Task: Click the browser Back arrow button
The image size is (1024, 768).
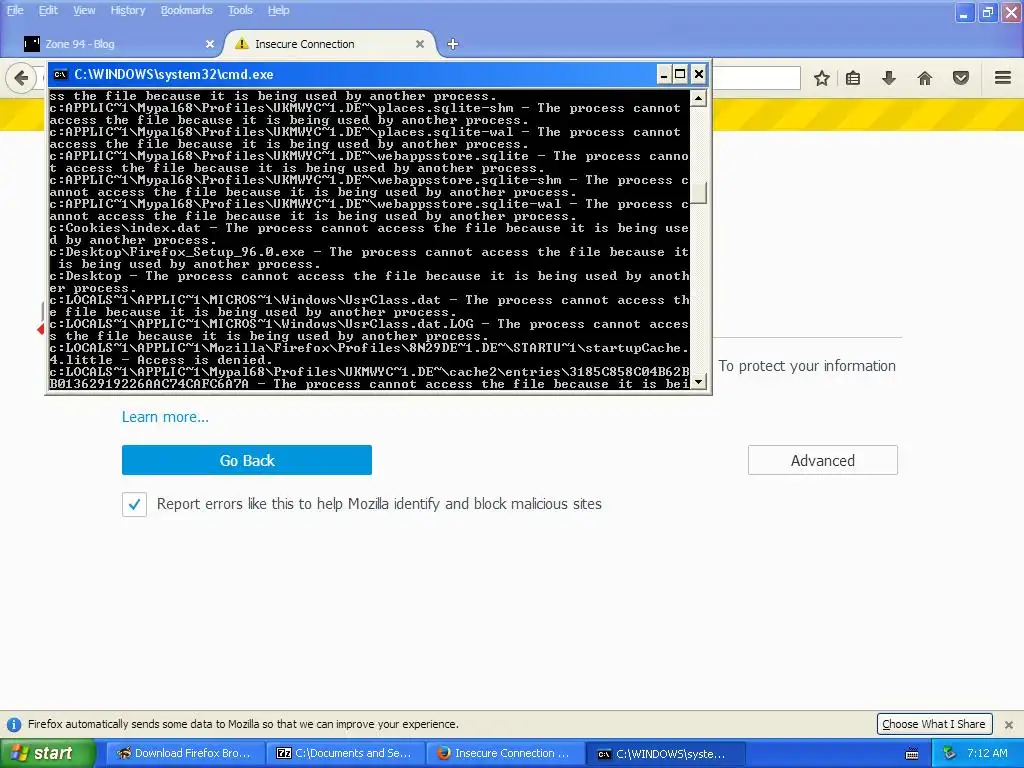Action: click(21, 78)
